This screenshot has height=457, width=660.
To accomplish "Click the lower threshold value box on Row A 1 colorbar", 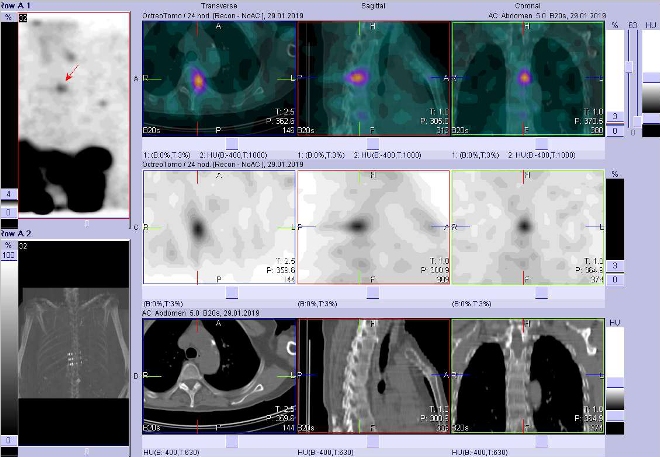I will tap(9, 212).
